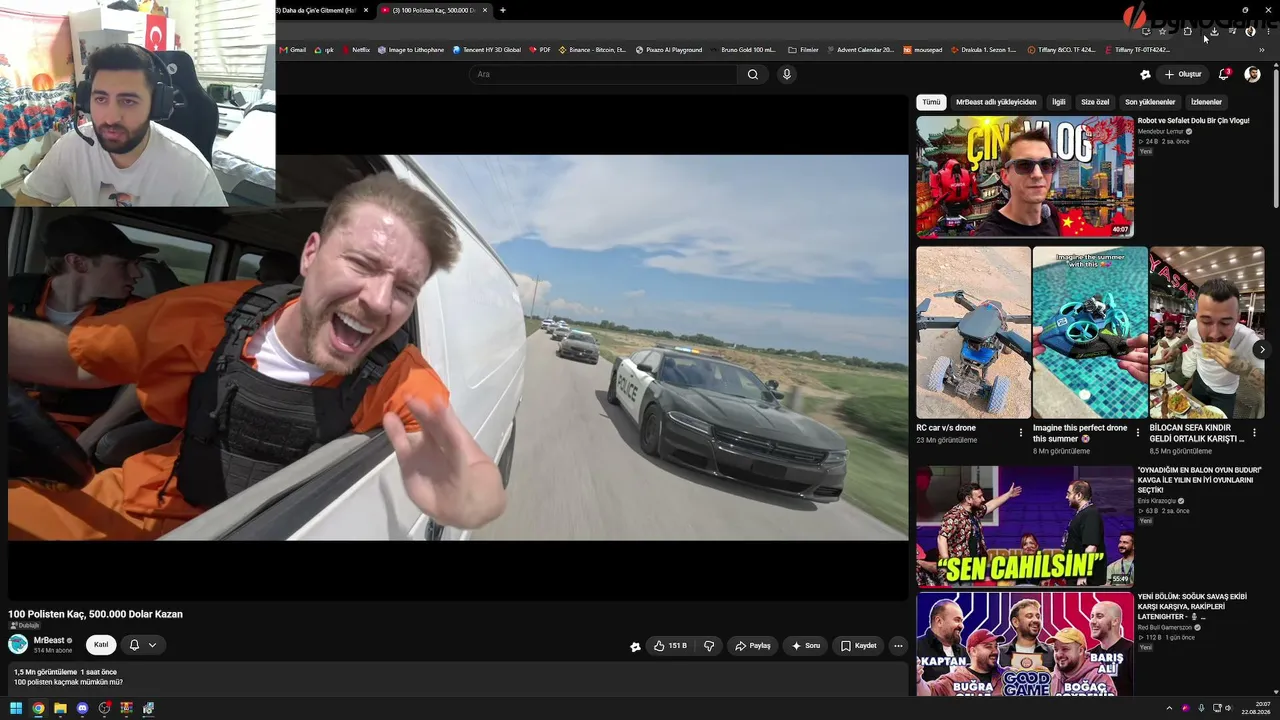Open the 'Filmler' bookmarks folder

[x=804, y=50]
